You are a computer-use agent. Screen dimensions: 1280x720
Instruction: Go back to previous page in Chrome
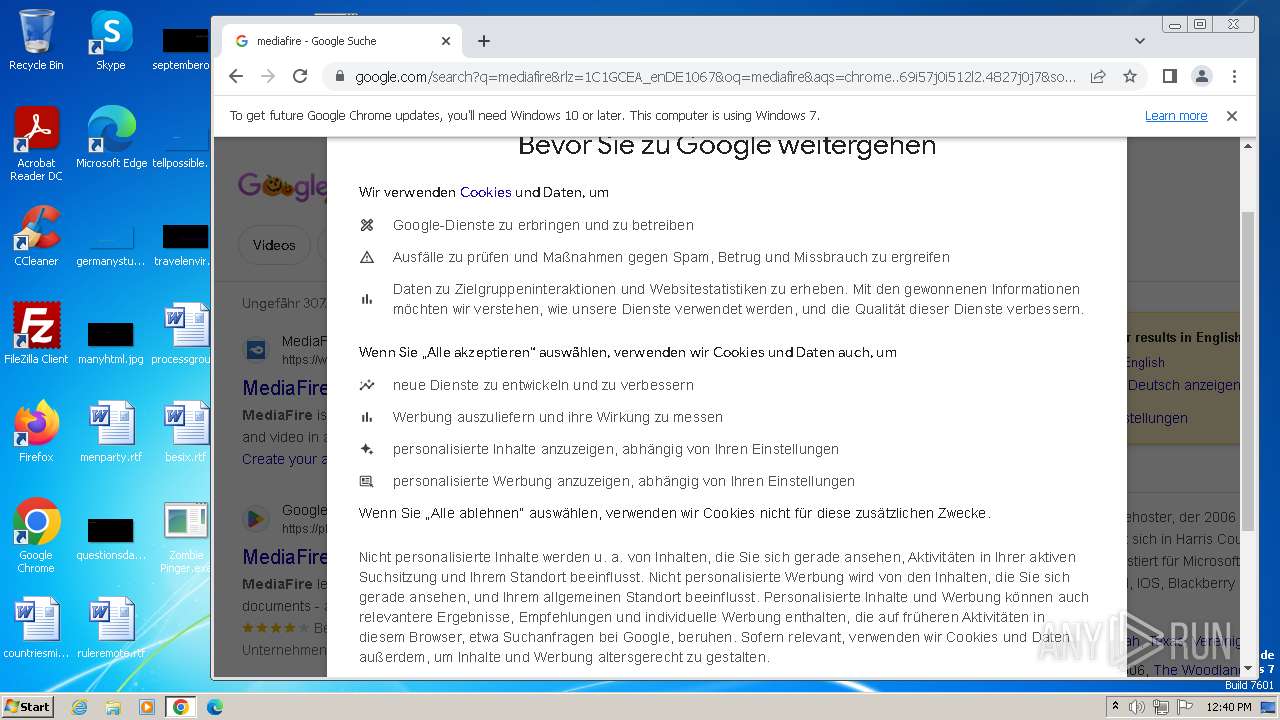(236, 76)
